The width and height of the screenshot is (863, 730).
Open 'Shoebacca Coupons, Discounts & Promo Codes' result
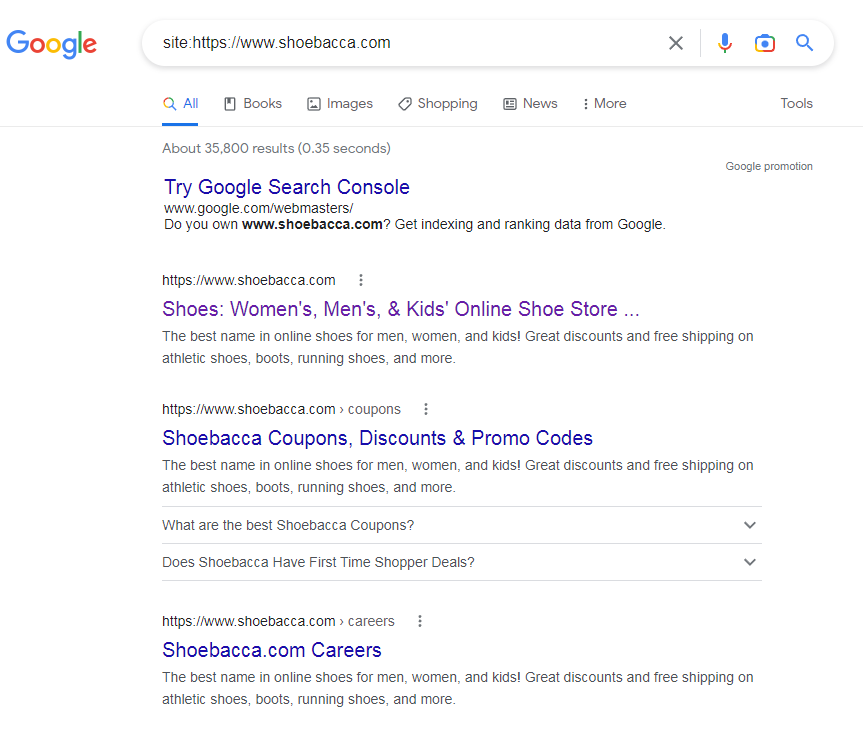click(x=377, y=438)
